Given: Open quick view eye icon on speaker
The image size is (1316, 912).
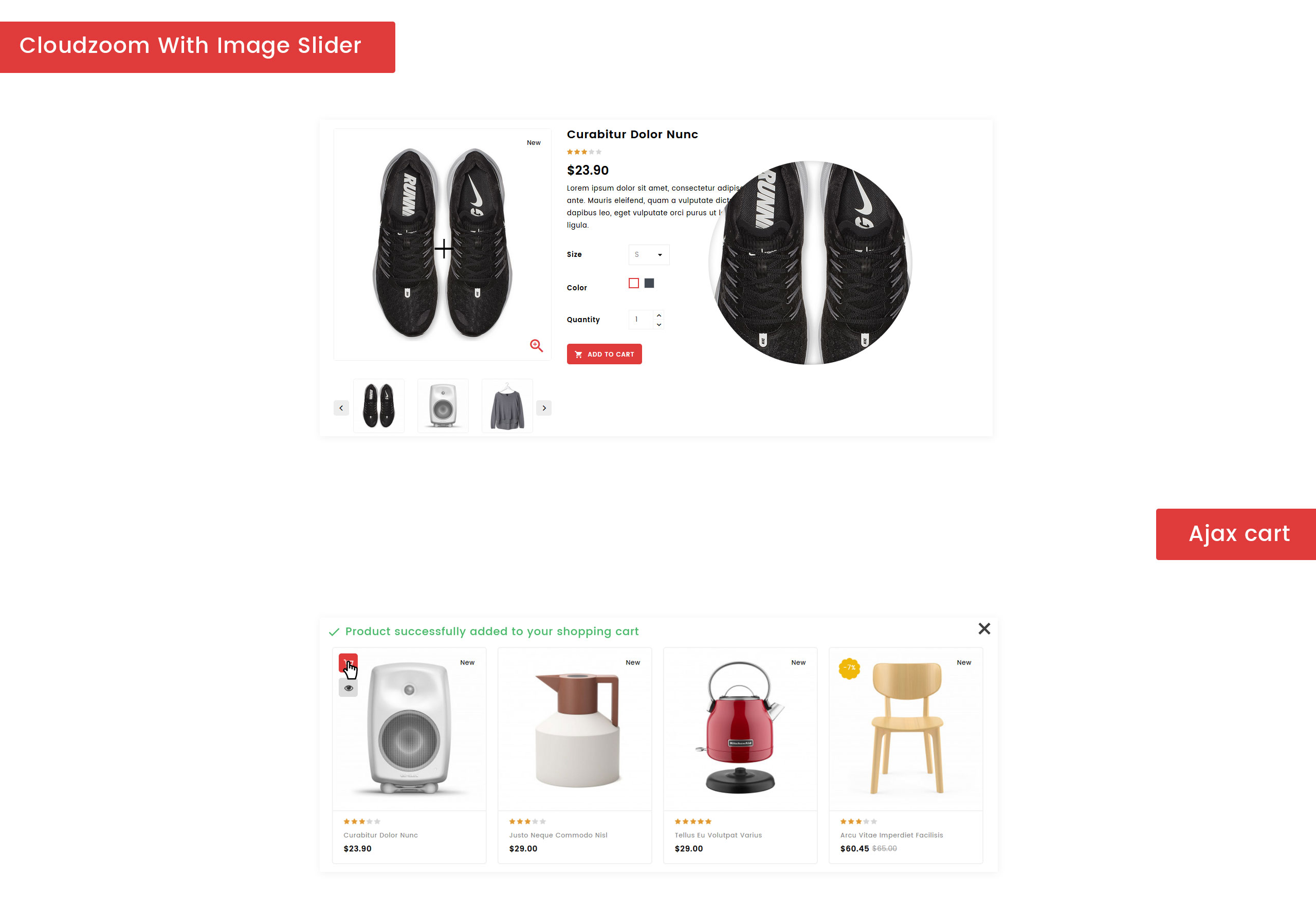Looking at the screenshot, I should pos(348,687).
